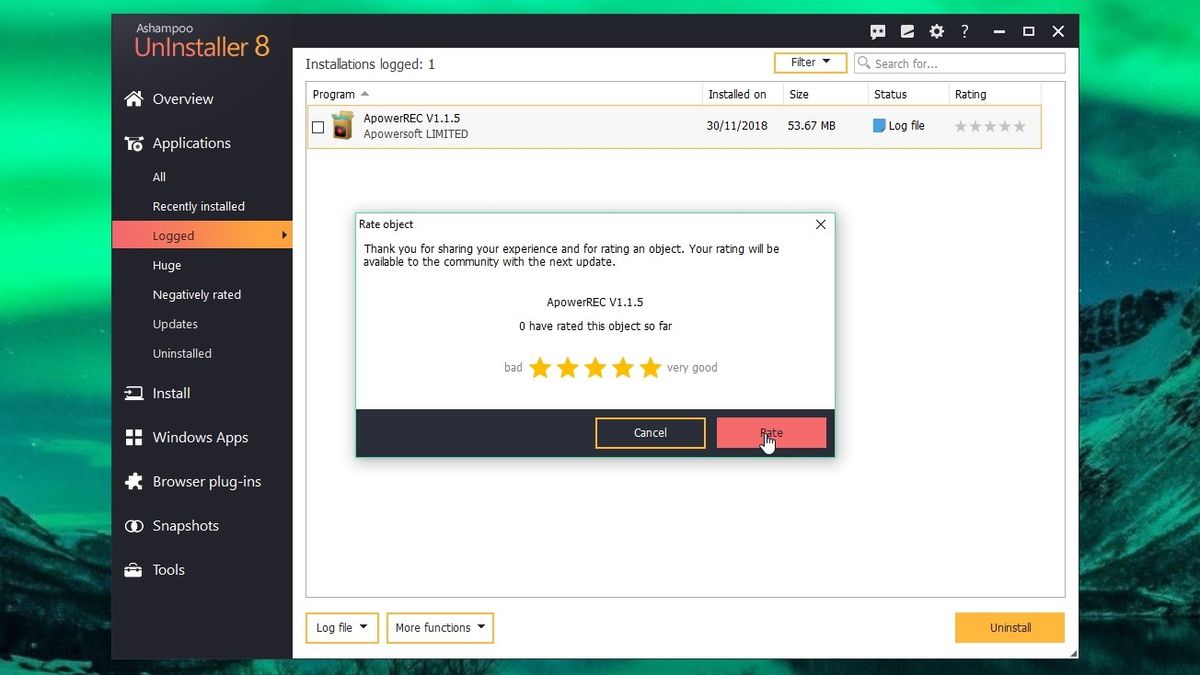Open Snapshots section label

click(x=185, y=526)
